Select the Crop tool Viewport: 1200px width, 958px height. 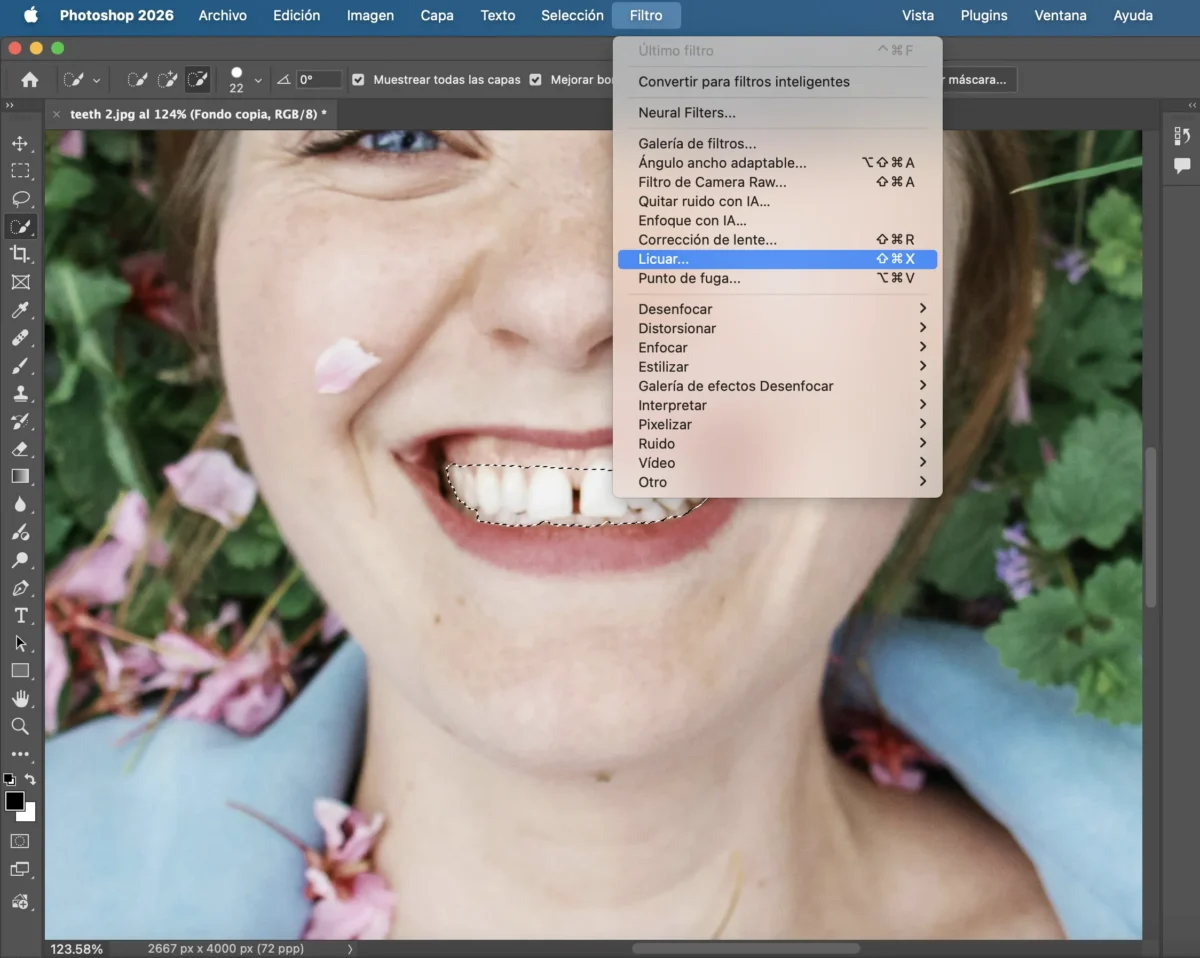[20, 255]
